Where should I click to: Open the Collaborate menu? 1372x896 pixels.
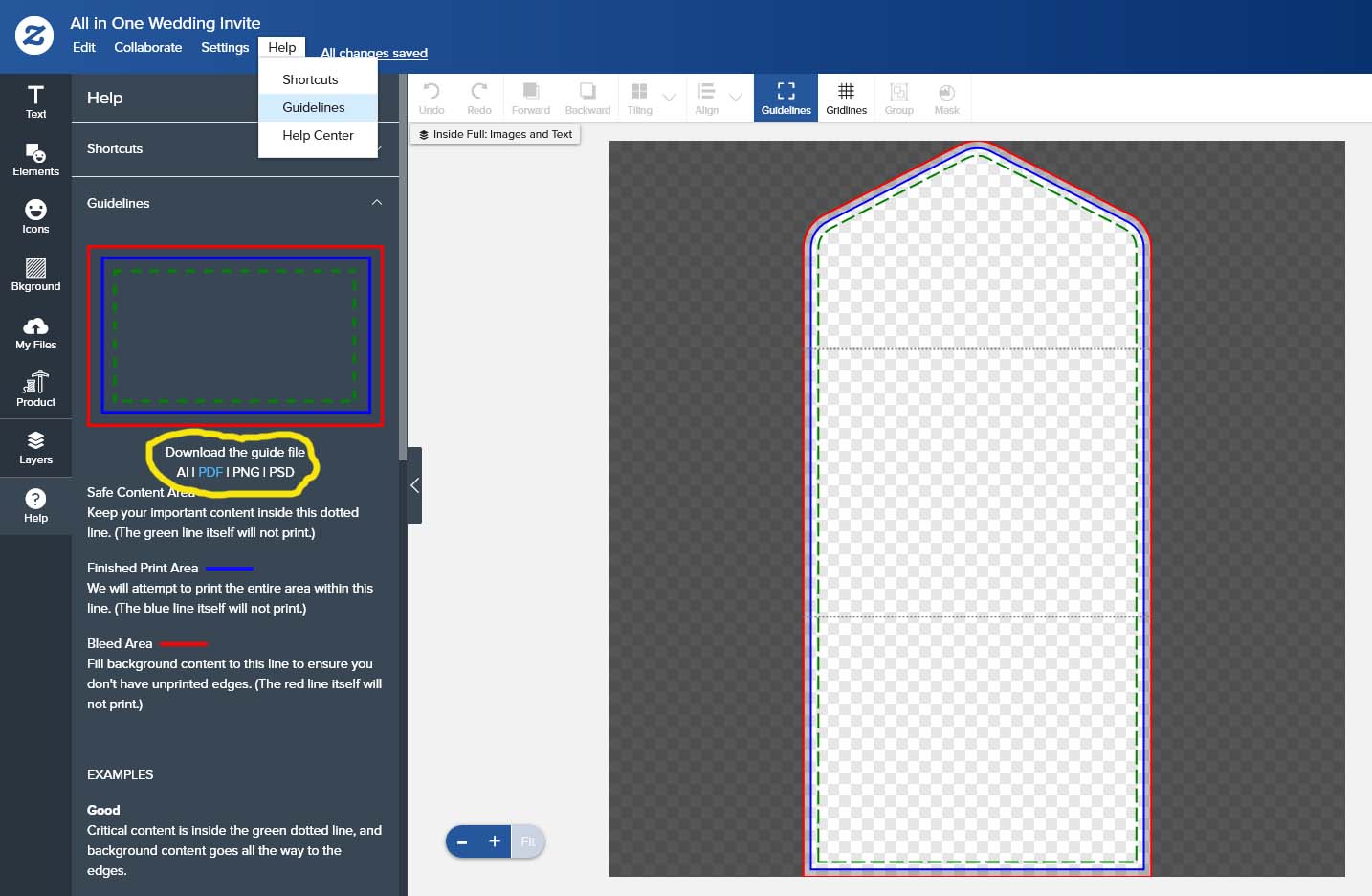(147, 47)
